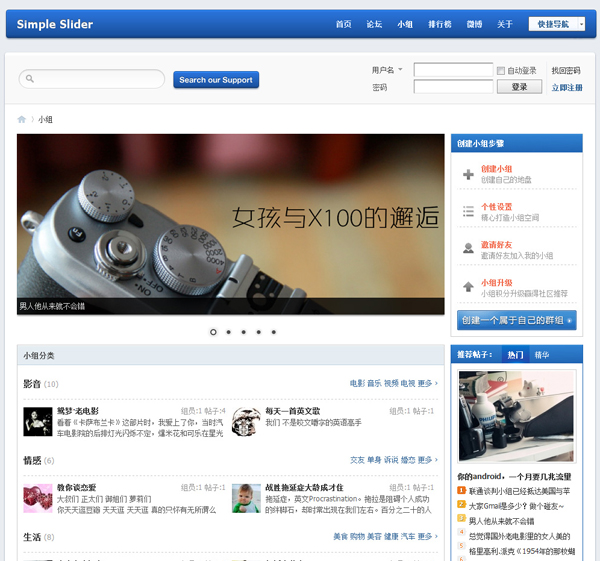The width and height of the screenshot is (600, 561).
Task: Click the Simple Slider logo
Action: pyautogui.click(x=55, y=24)
